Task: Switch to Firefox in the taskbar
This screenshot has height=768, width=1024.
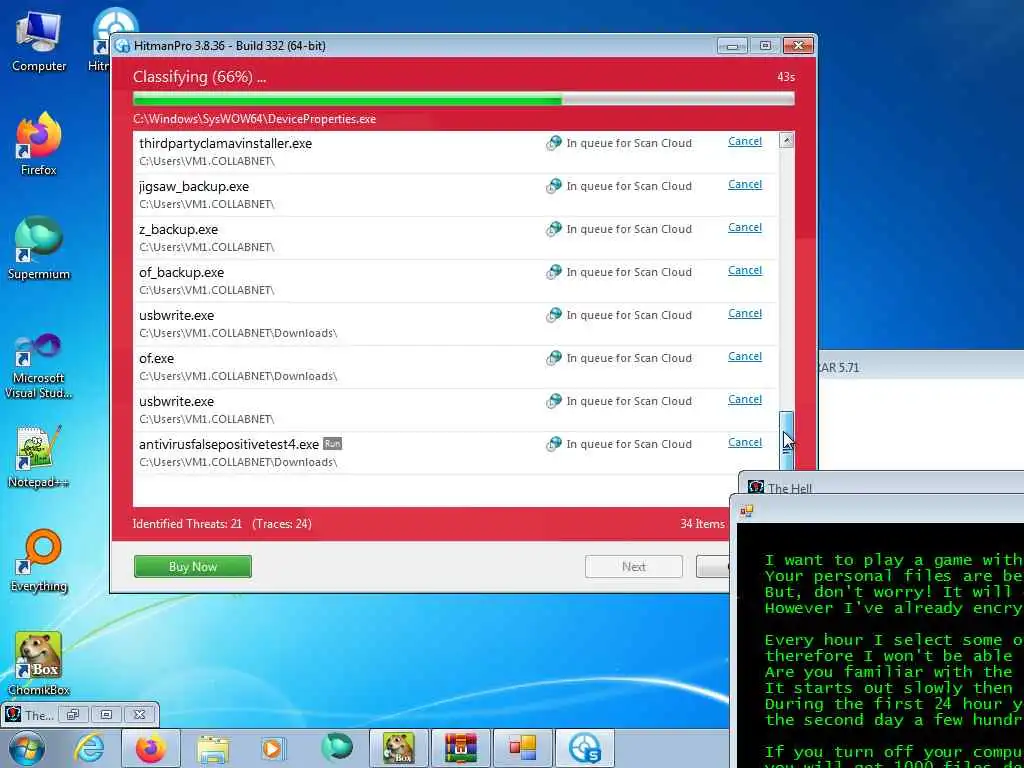Action: pyautogui.click(x=151, y=748)
